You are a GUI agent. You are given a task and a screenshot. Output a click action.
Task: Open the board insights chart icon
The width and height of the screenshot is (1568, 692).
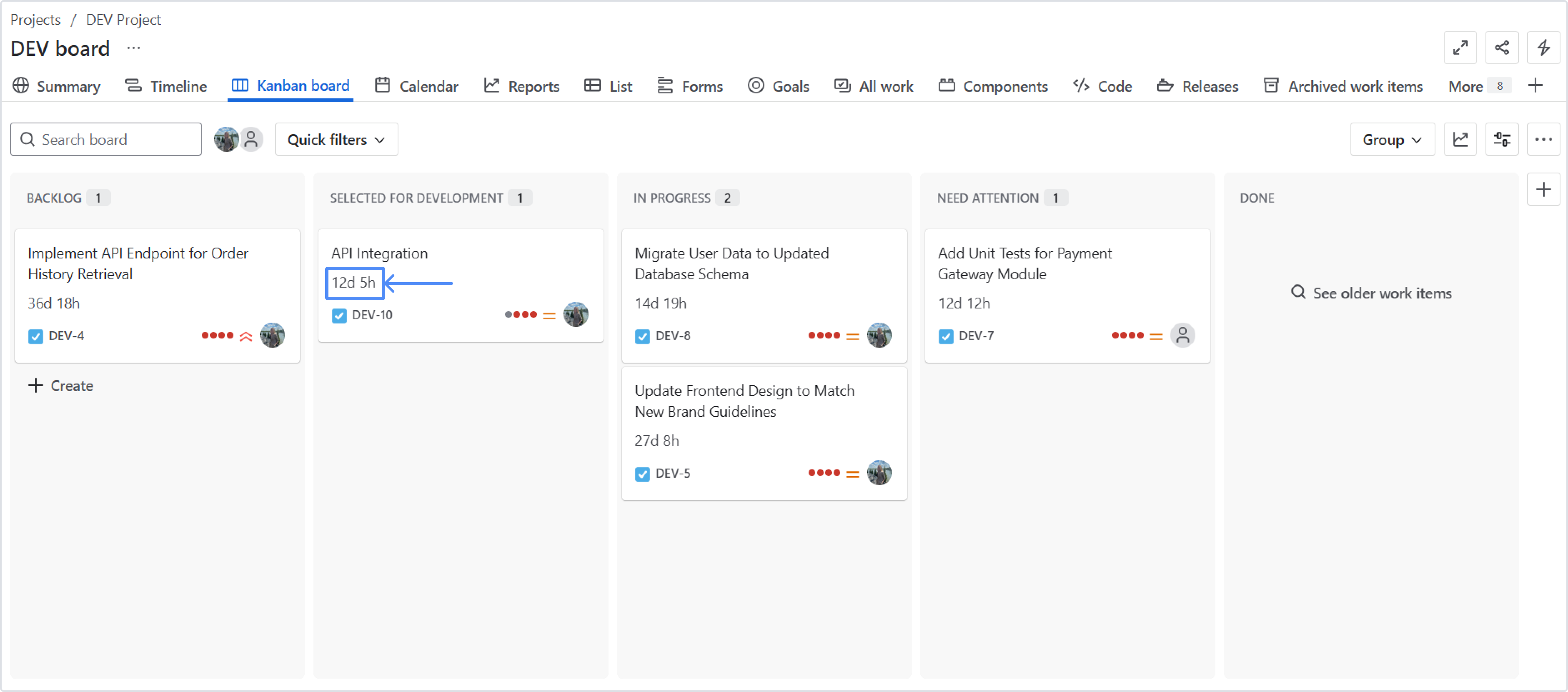(1460, 139)
